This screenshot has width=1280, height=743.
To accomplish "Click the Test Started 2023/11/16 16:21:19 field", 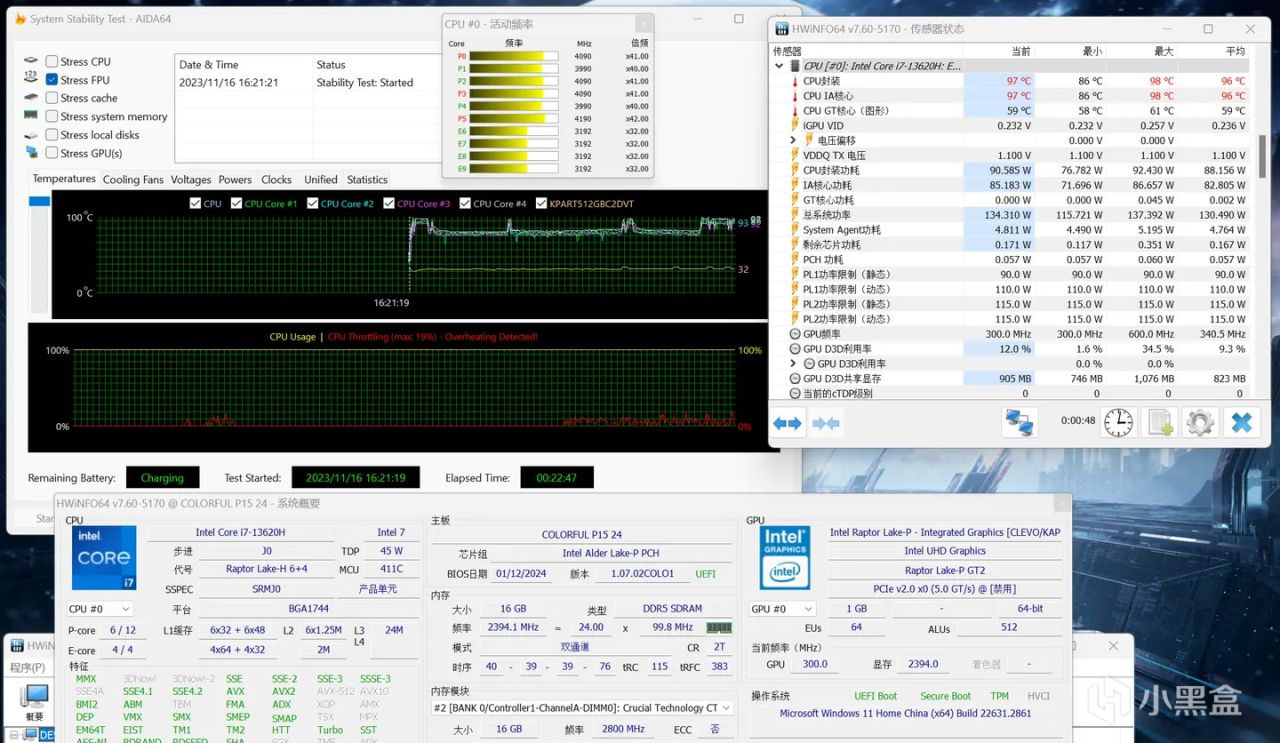I will click(x=356, y=478).
